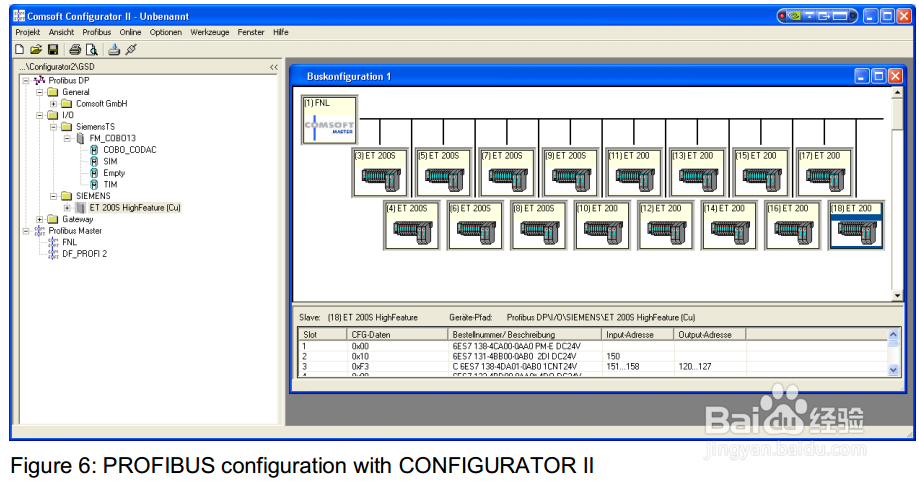The height and width of the screenshot is (481, 919).
Task: Click the Slot column header
Action: (323, 335)
